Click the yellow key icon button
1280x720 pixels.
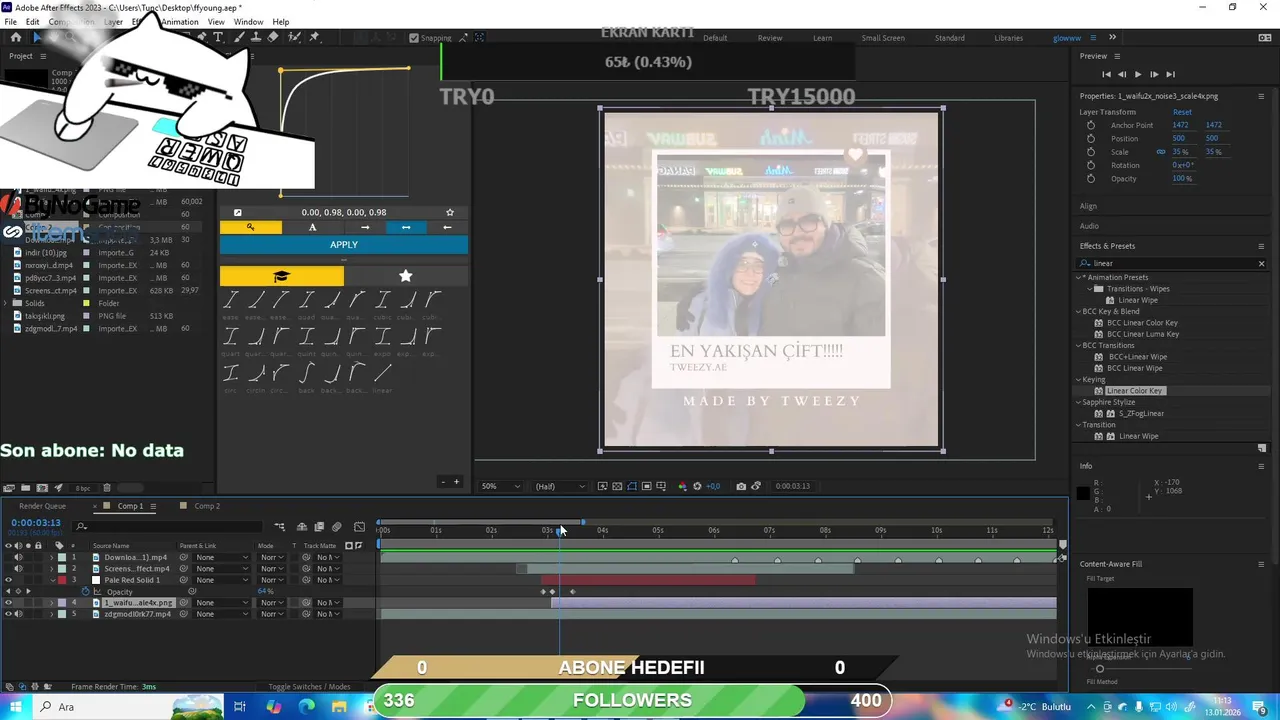click(x=250, y=227)
